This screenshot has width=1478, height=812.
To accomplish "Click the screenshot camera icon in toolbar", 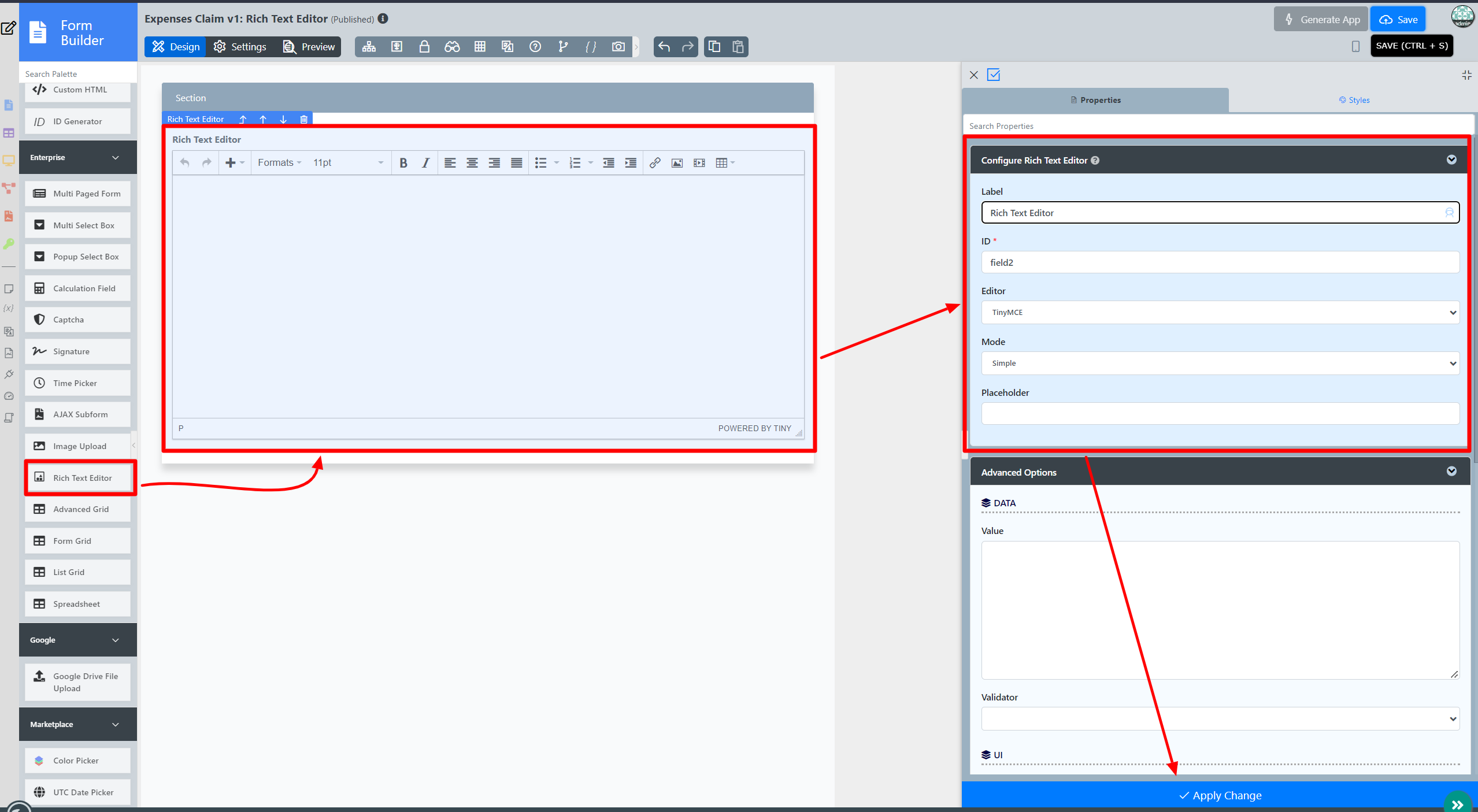I will 618,47.
